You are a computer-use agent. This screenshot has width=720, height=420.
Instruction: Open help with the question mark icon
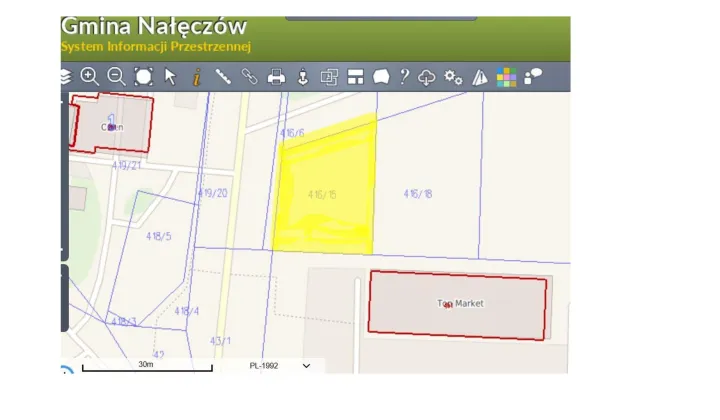coord(404,77)
